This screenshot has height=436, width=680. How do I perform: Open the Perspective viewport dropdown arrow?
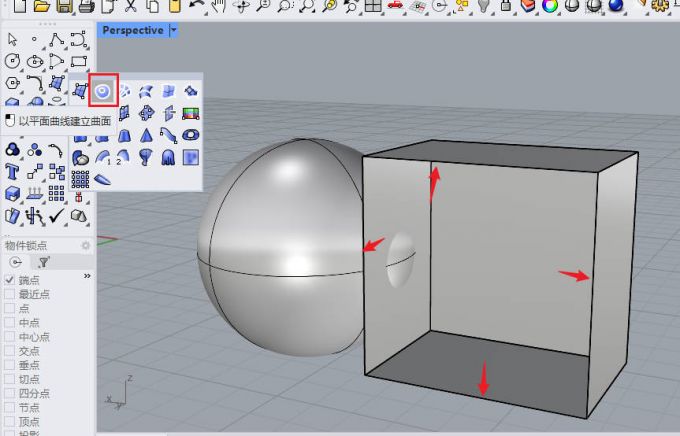click(174, 31)
